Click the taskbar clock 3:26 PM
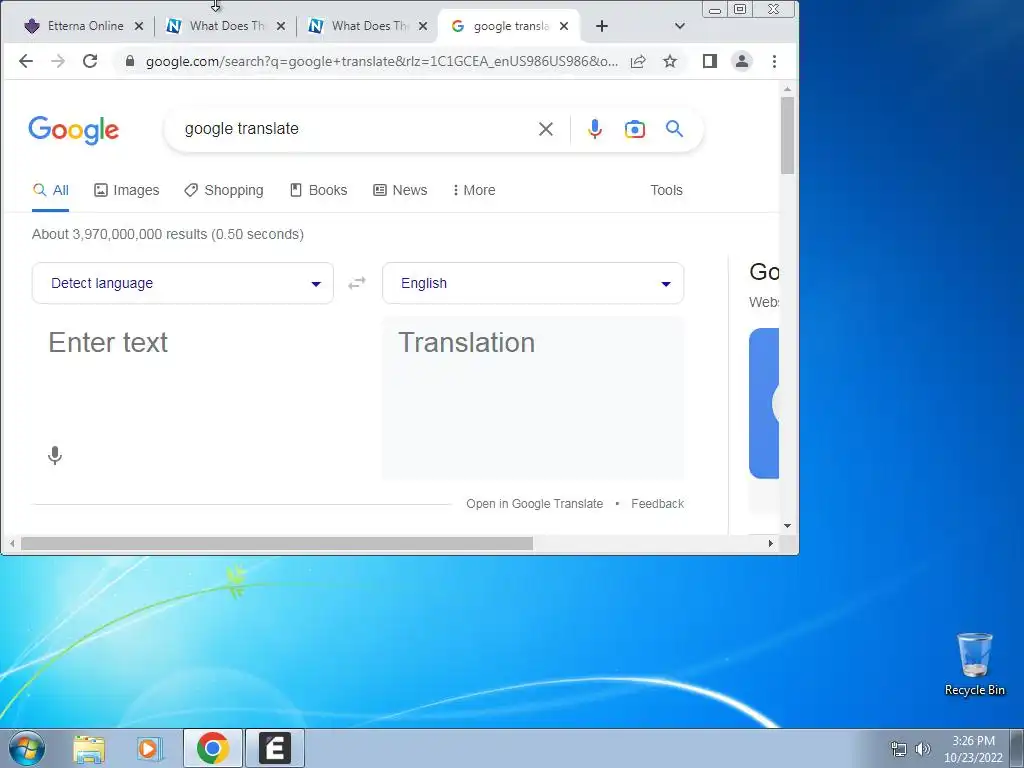The width and height of the screenshot is (1024, 768). pyautogui.click(x=973, y=749)
